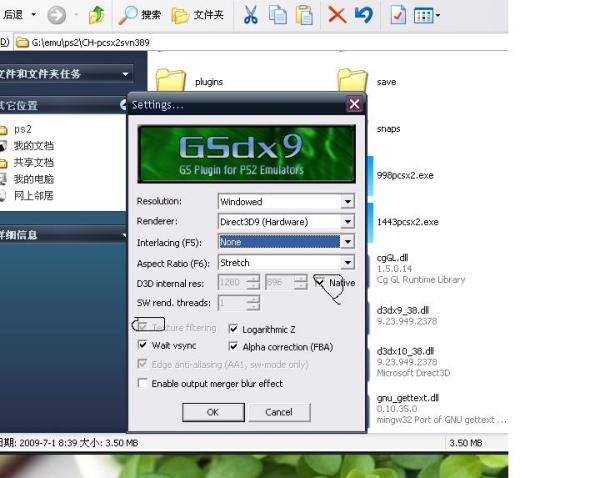Click the Cancel button
This screenshot has height=478, width=600.
279,412
